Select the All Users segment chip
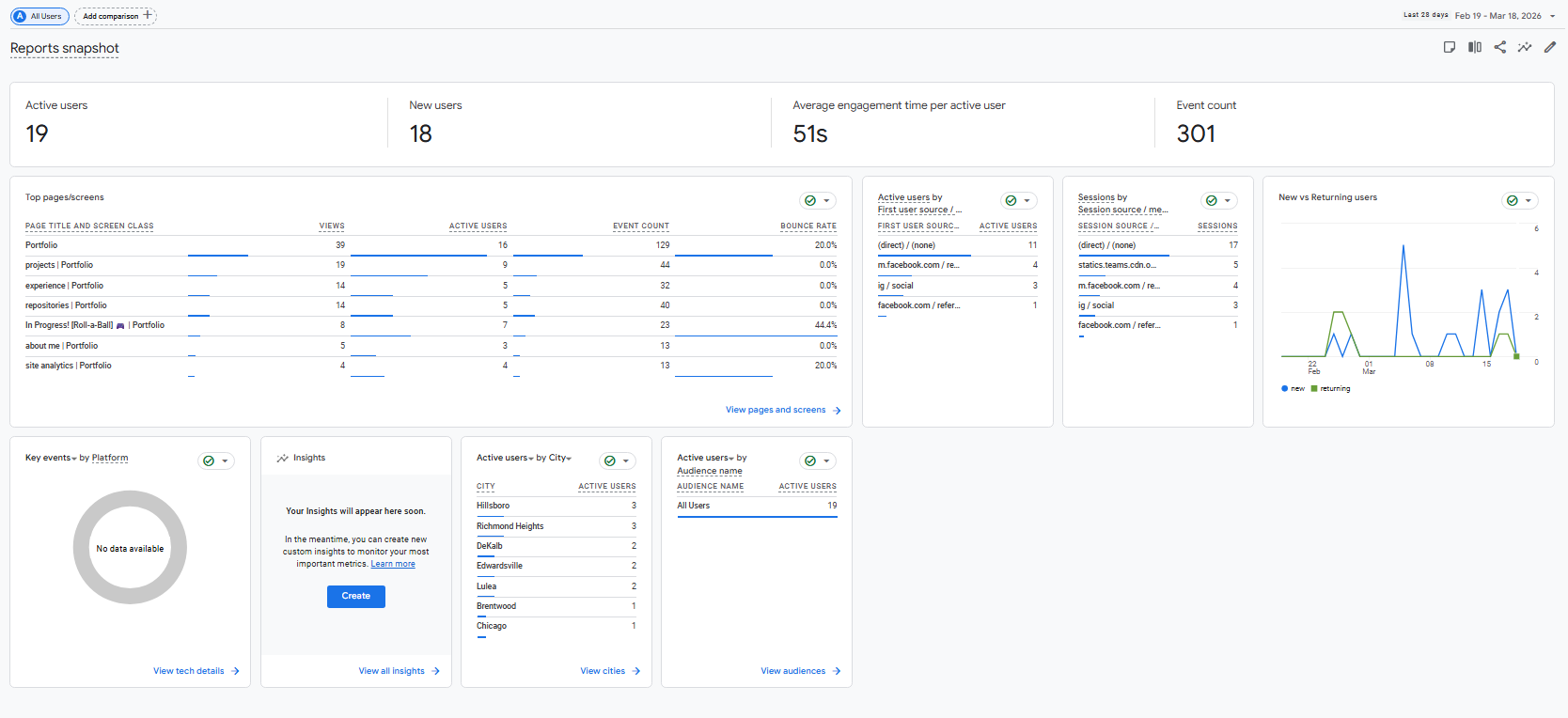This screenshot has width=1568, height=718. (x=38, y=16)
